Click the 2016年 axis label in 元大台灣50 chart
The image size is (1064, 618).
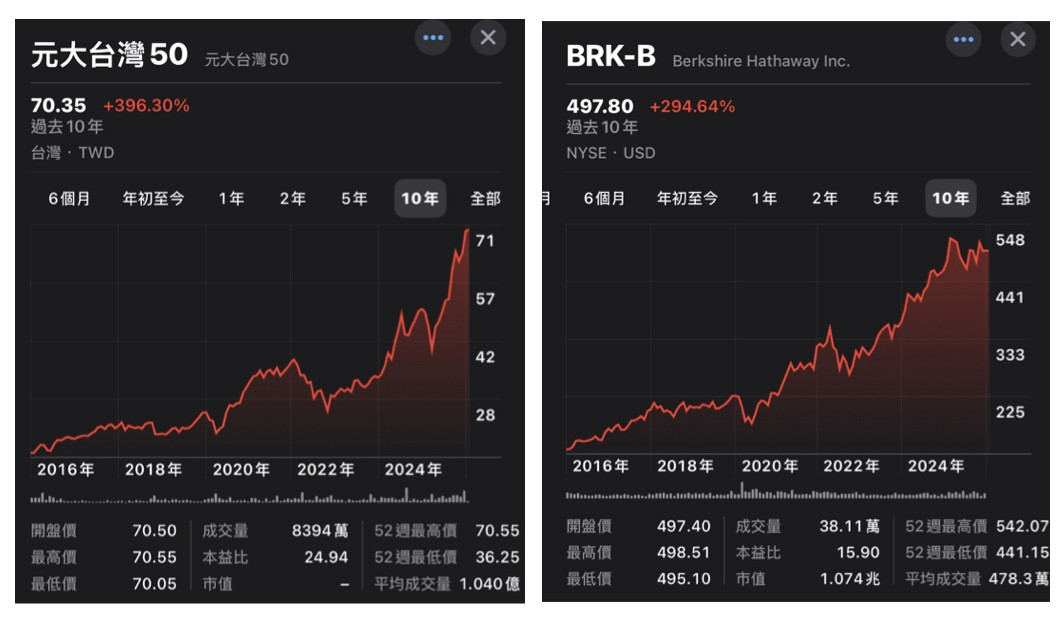click(x=66, y=469)
